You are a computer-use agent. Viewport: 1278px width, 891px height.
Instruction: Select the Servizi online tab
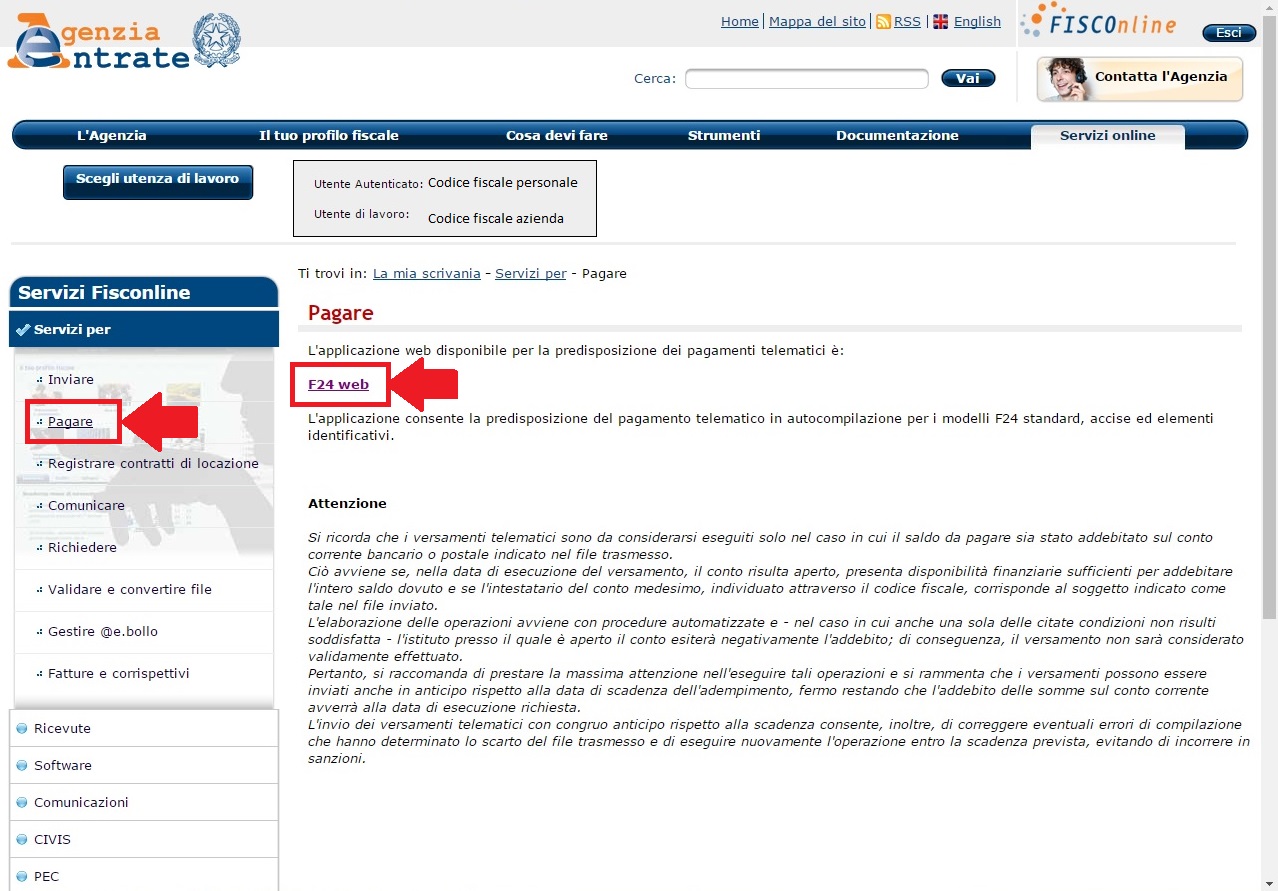pos(1108,136)
